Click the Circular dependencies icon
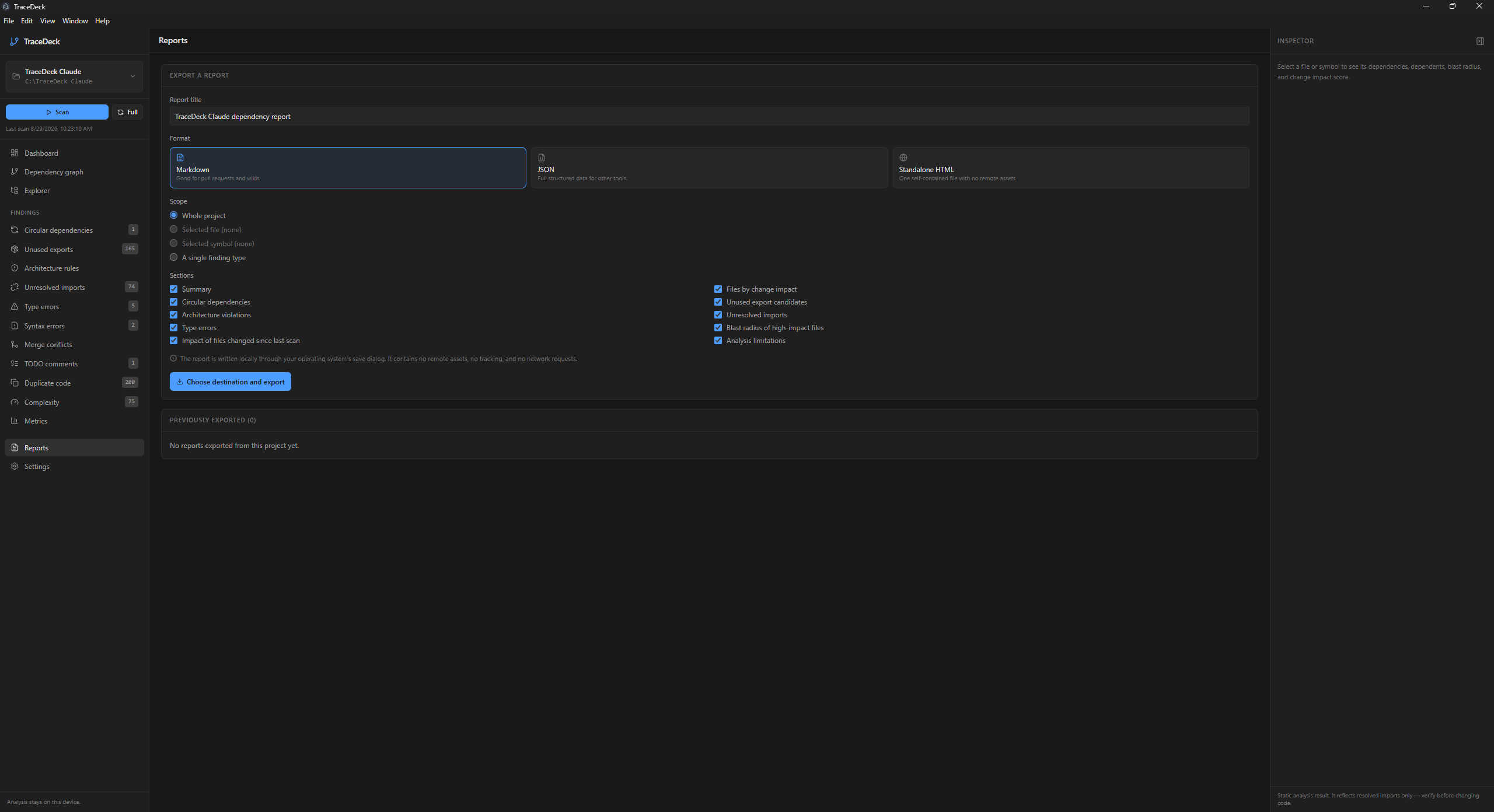Viewport: 1494px width, 812px height. (15, 230)
